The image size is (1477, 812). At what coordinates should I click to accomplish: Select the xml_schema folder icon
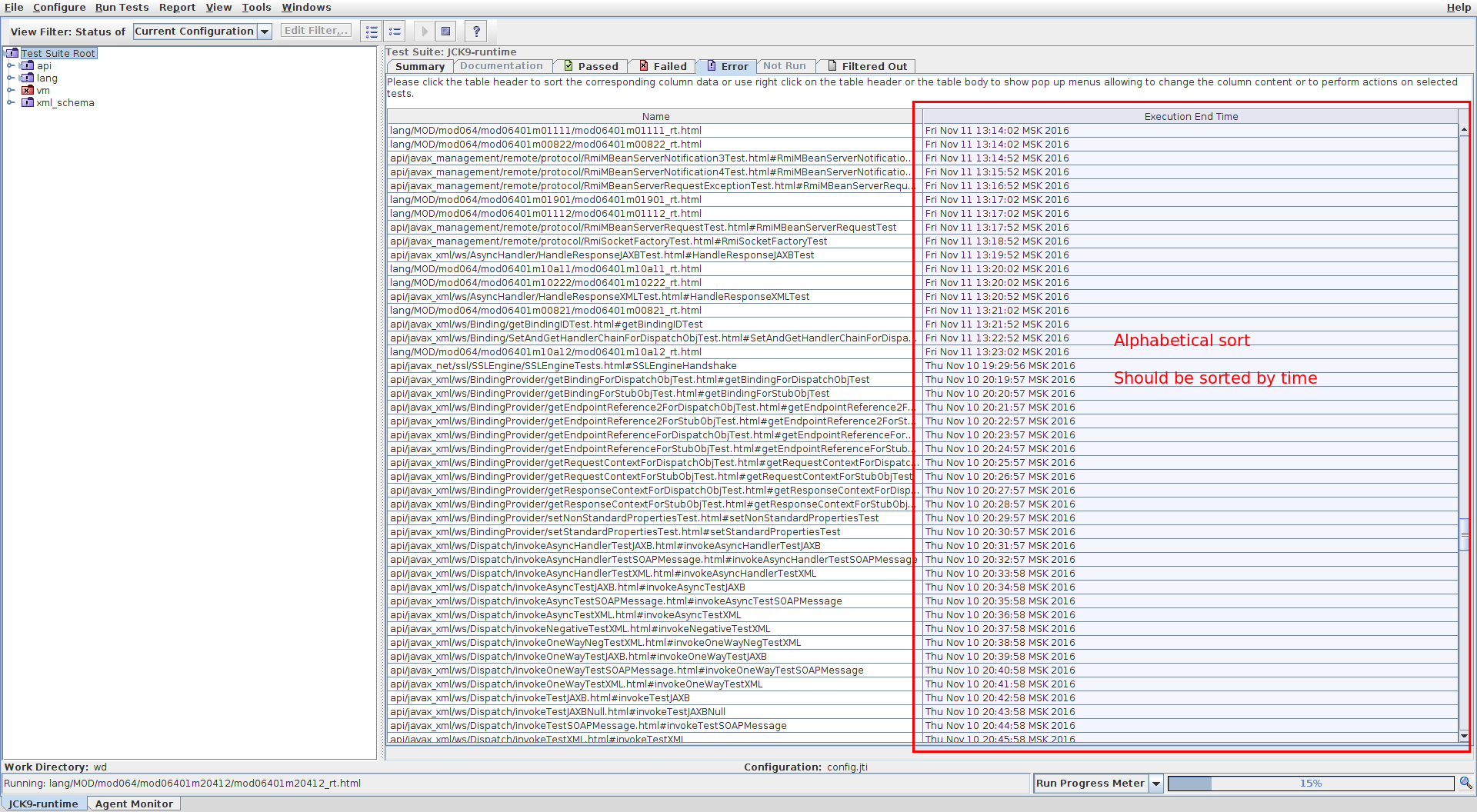click(28, 103)
